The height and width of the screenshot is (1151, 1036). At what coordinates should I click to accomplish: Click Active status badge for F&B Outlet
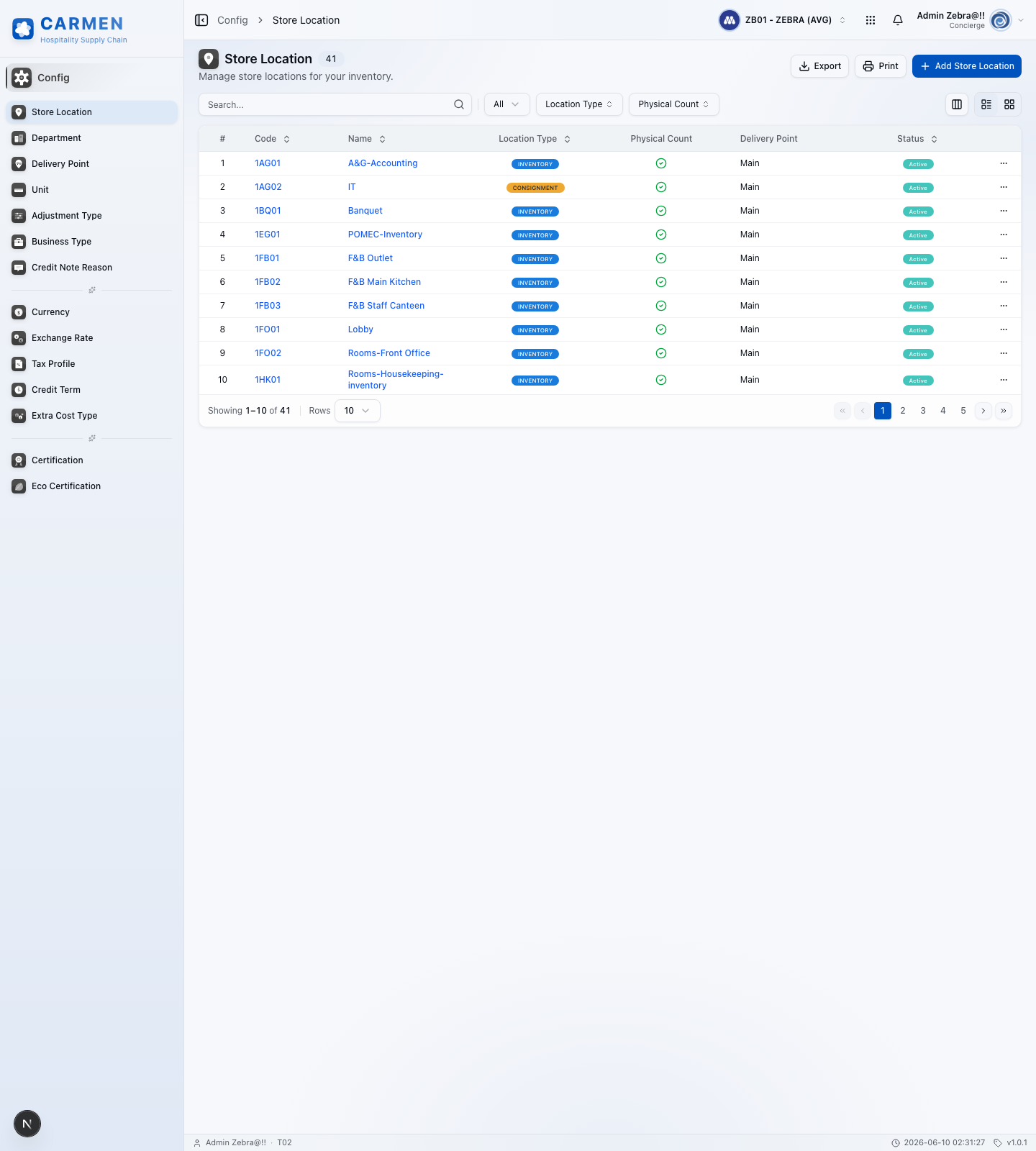(918, 259)
